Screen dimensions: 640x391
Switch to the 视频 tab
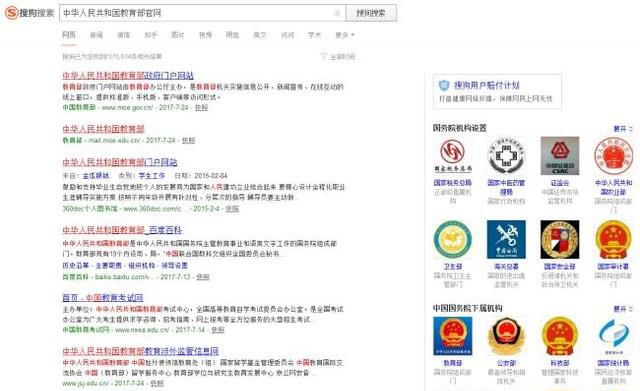pos(205,35)
